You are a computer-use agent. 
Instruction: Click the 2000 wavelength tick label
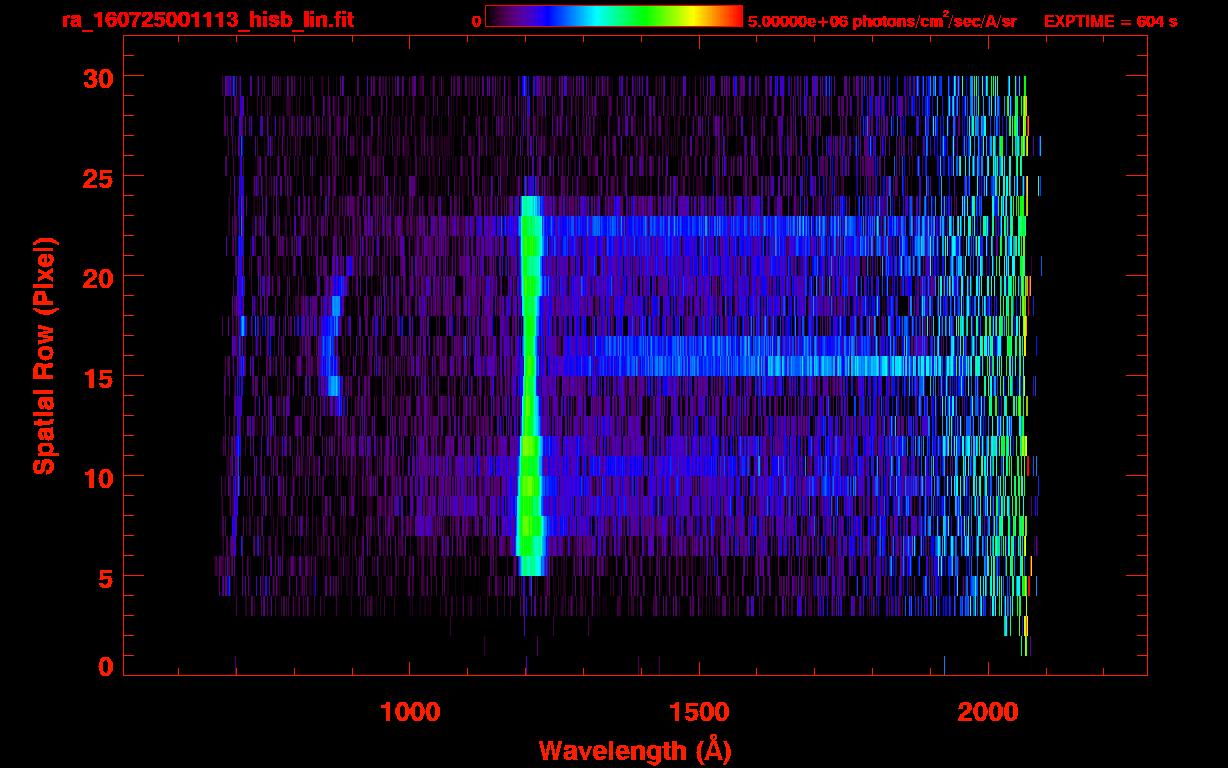click(x=988, y=712)
